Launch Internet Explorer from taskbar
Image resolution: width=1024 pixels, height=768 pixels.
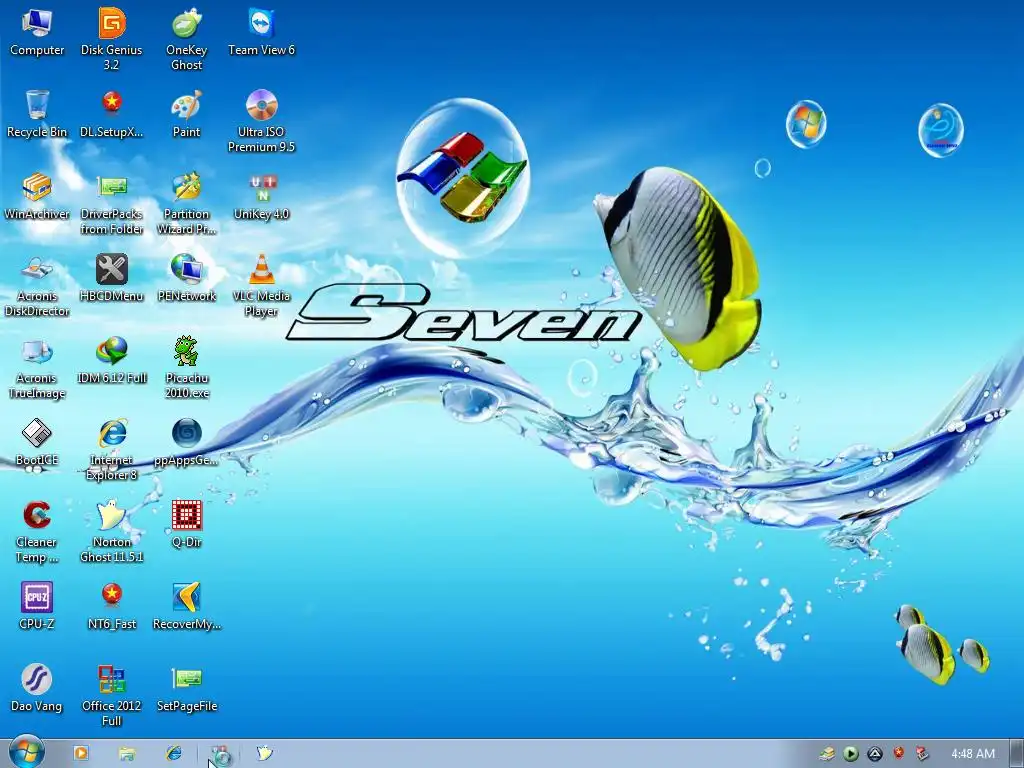coord(174,753)
